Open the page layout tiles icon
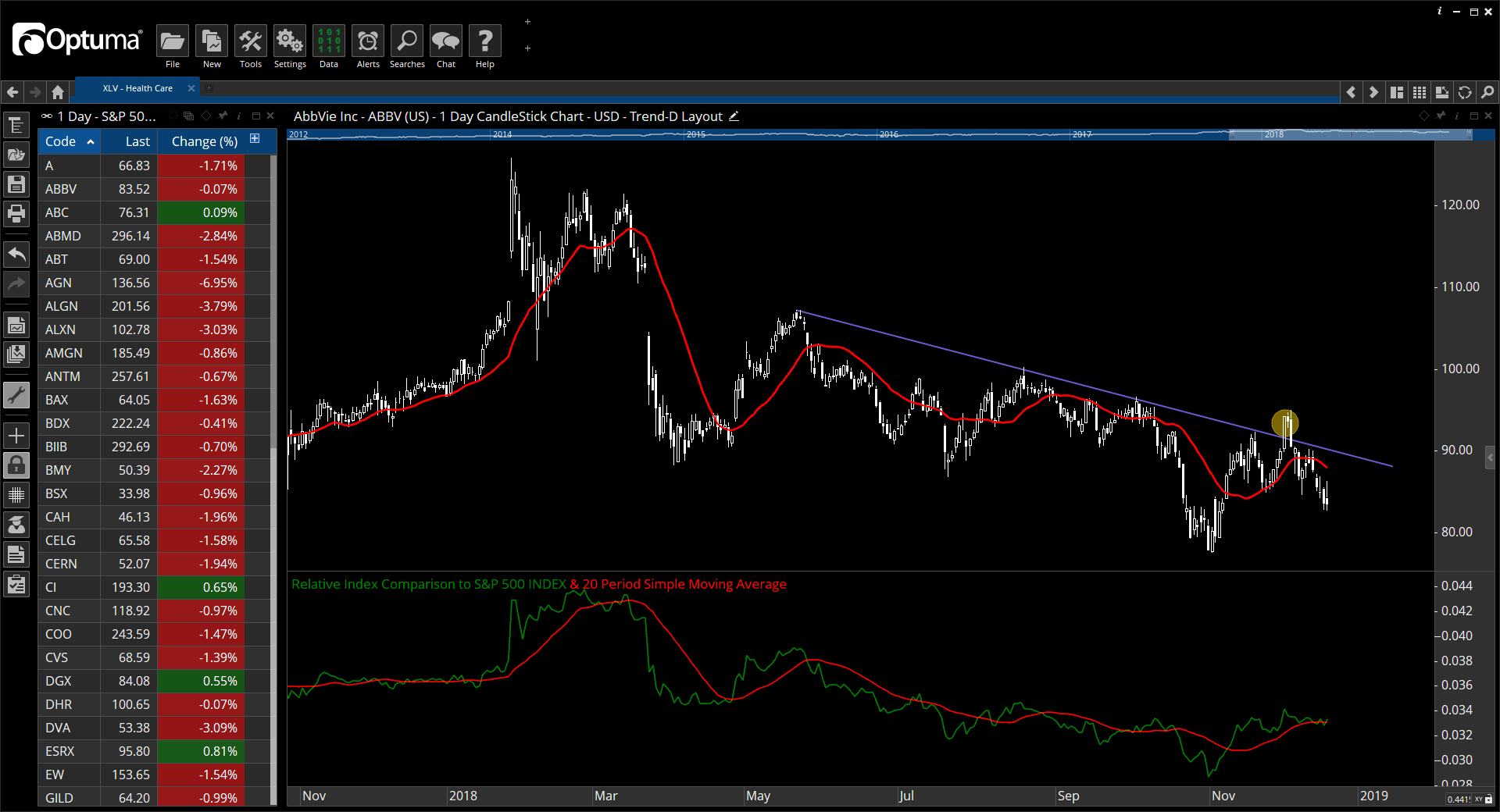Screen dimensions: 1500x812 (x=1397, y=92)
